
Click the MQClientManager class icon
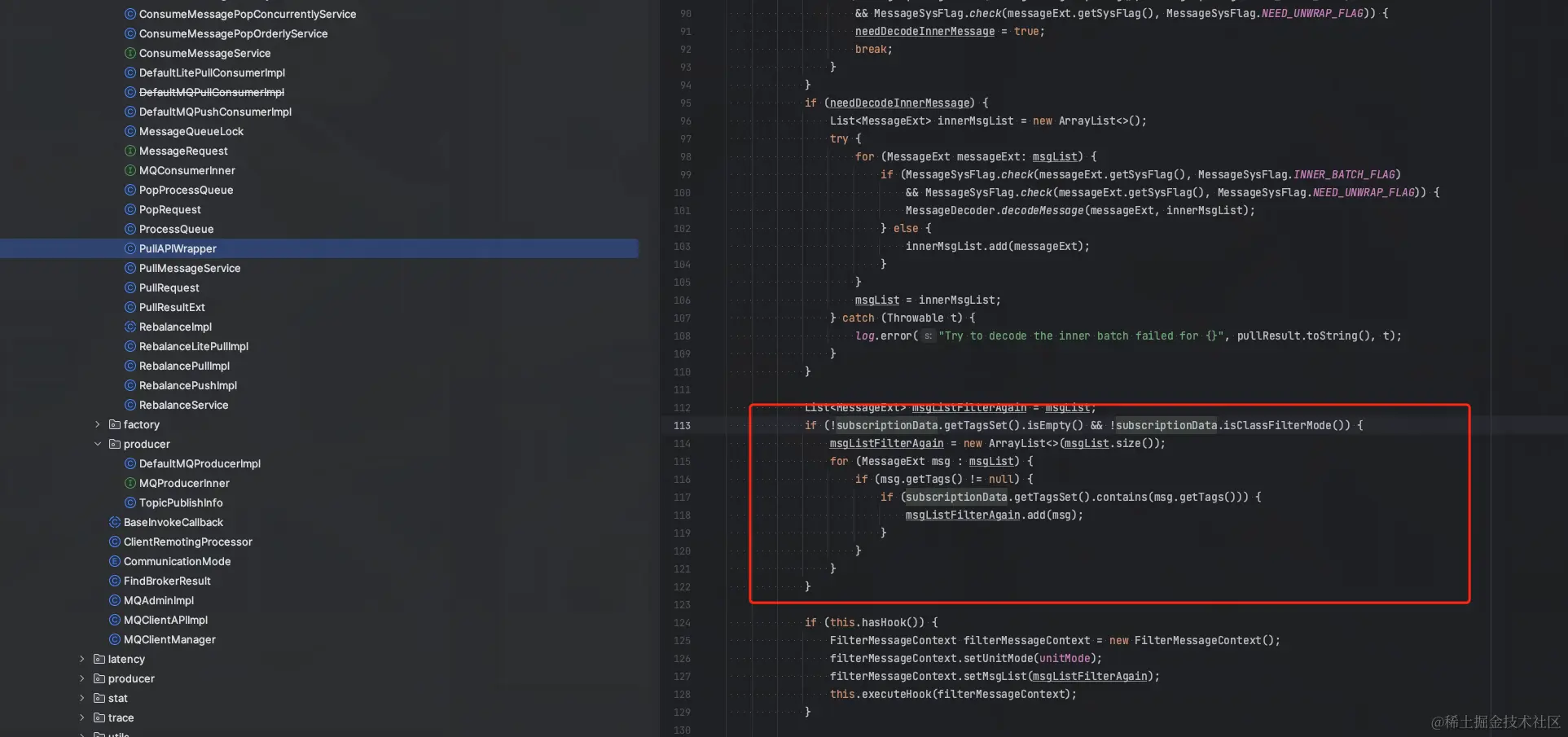pos(115,639)
